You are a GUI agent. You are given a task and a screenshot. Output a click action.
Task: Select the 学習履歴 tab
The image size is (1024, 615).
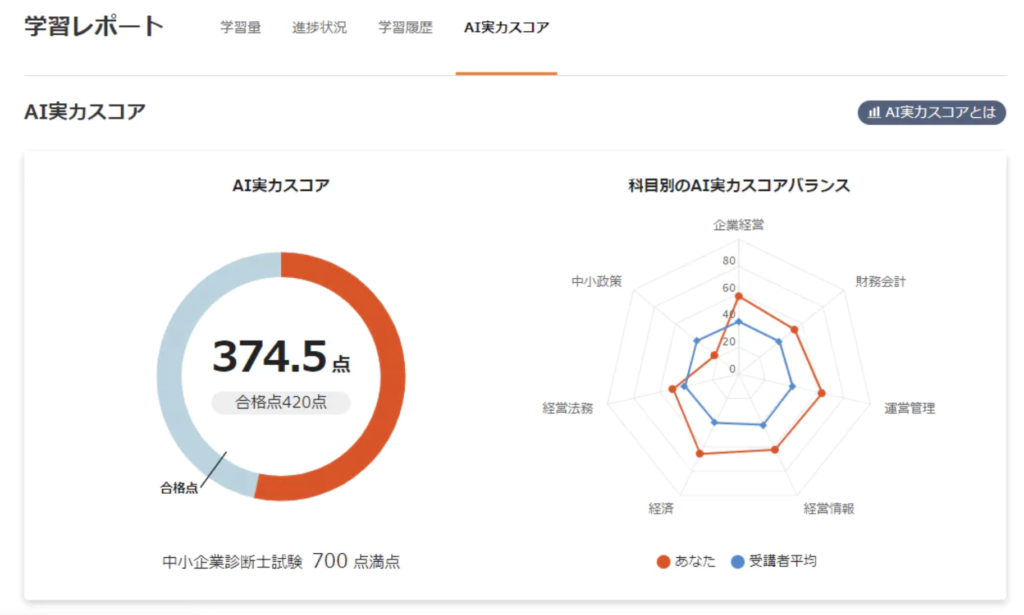click(405, 28)
